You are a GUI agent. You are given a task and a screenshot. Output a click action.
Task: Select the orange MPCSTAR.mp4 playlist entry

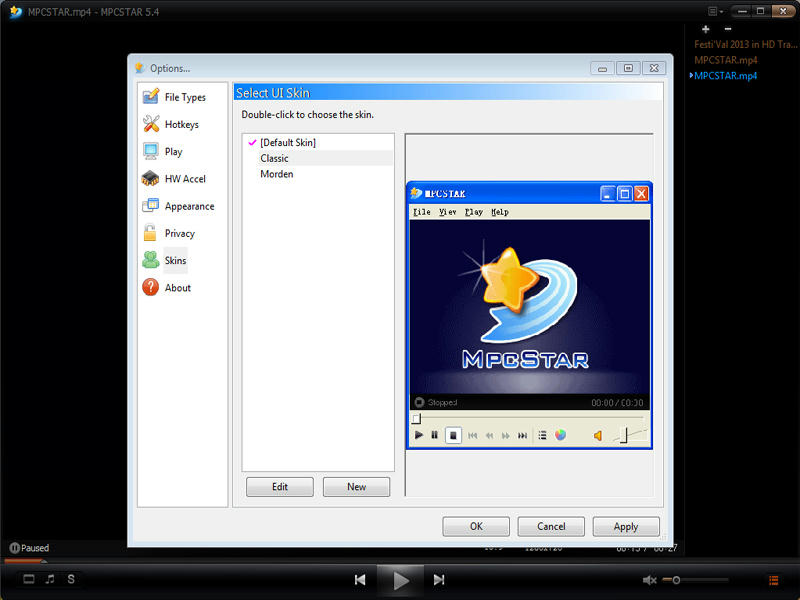726,60
